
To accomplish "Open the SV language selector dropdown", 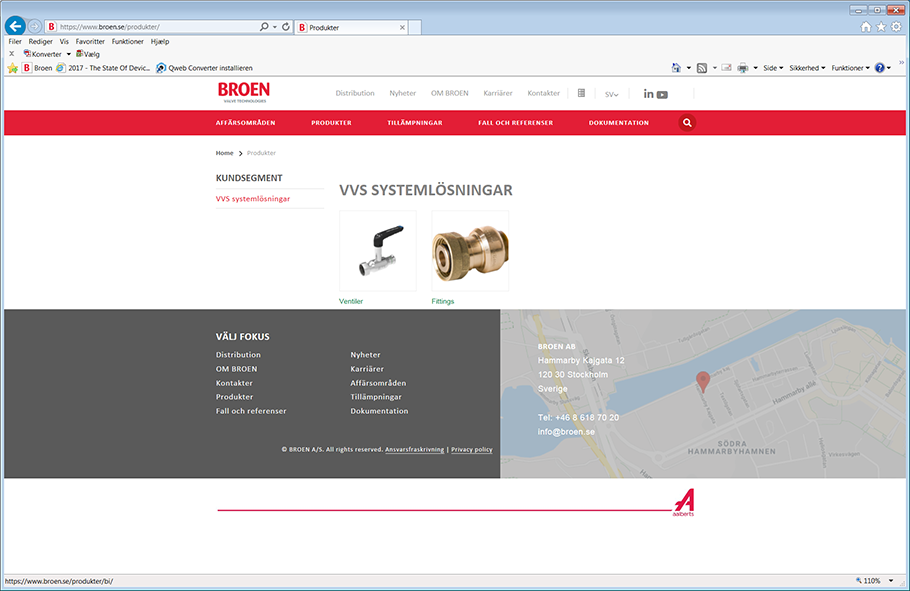I will point(612,94).
